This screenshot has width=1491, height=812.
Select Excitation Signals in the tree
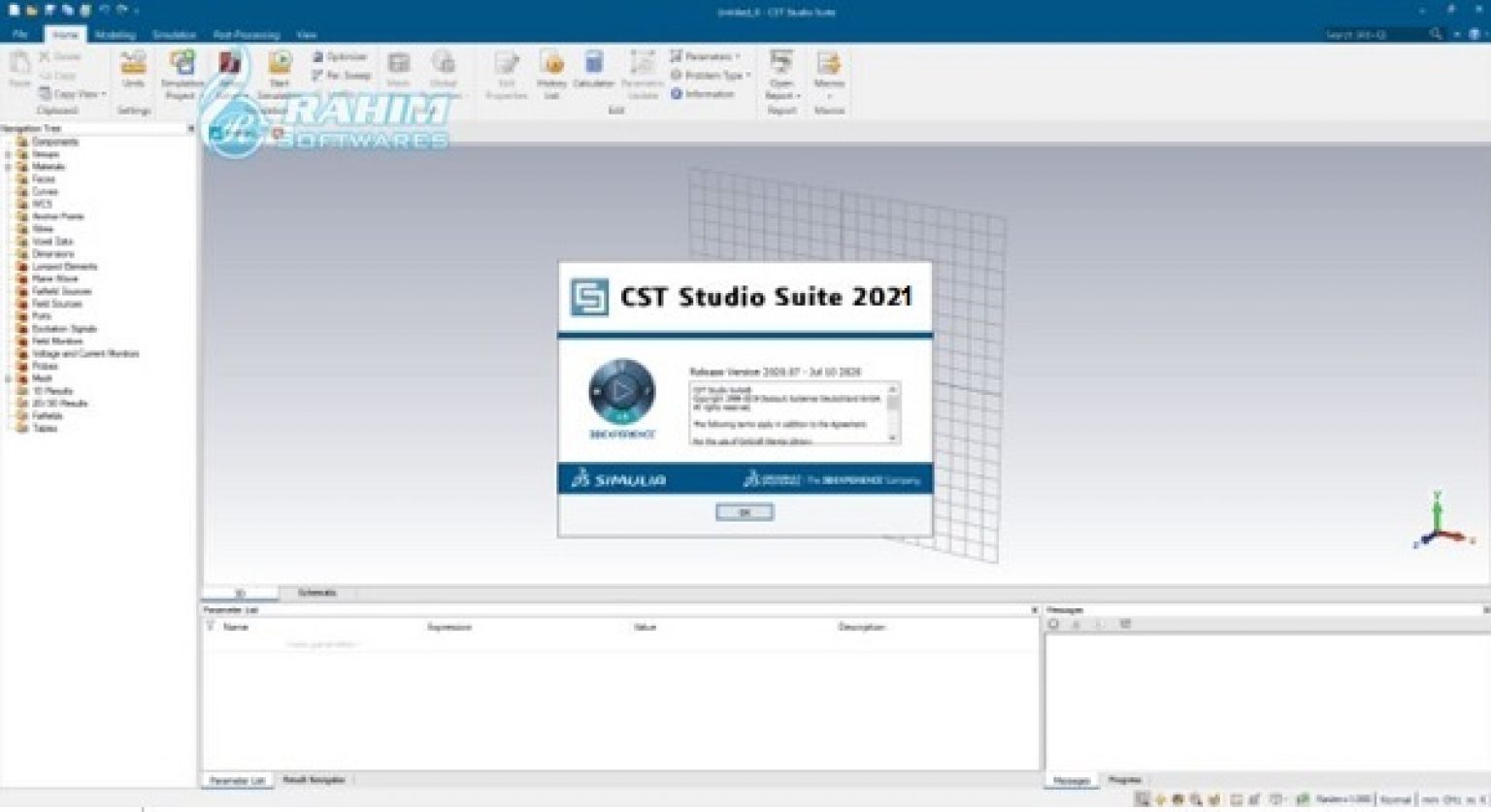pos(64,329)
